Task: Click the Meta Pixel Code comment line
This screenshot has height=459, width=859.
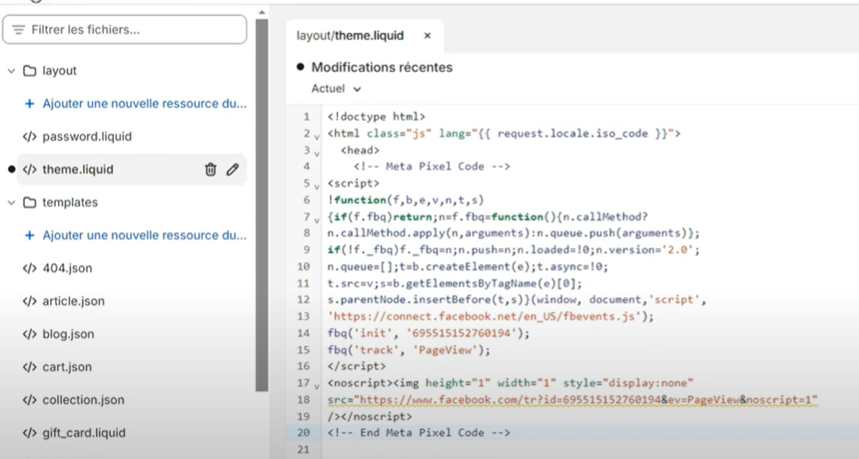Action: [x=432, y=167]
